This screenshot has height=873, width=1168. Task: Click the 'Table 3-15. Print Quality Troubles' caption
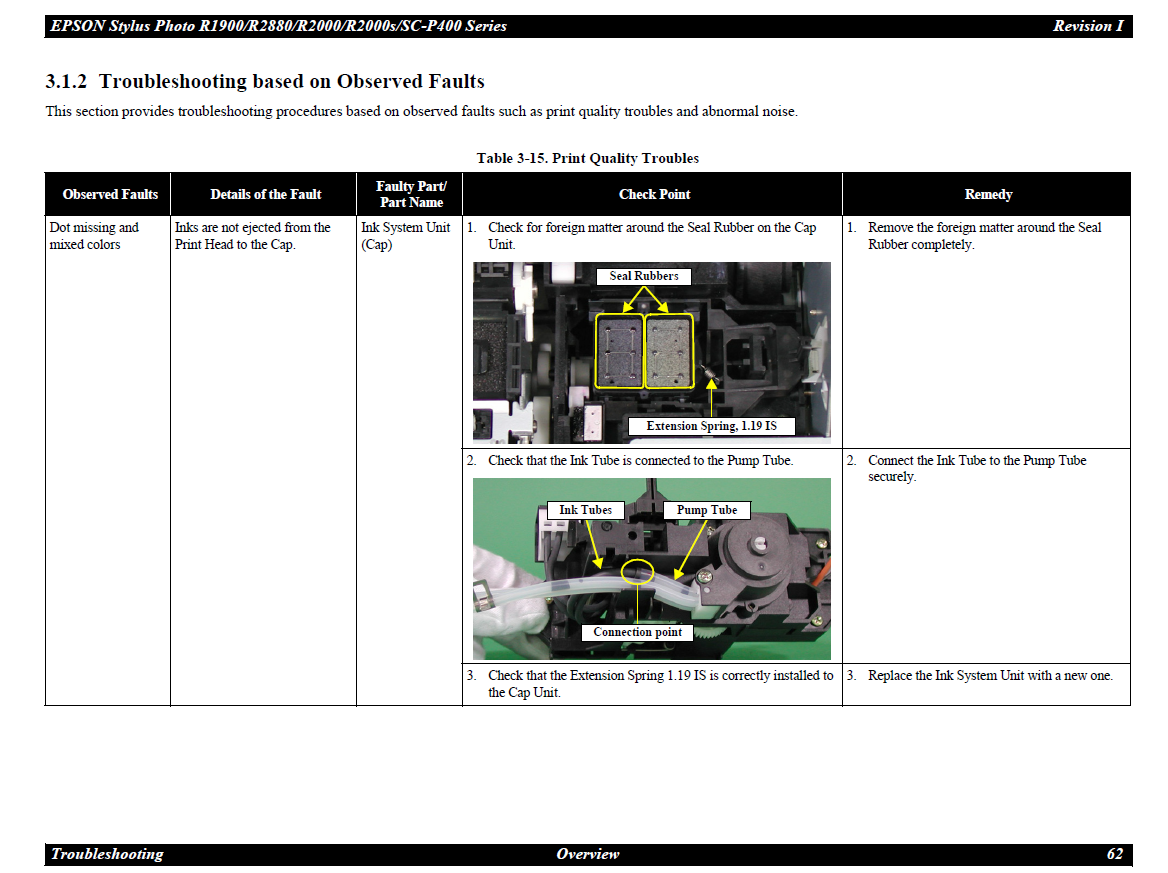point(587,158)
